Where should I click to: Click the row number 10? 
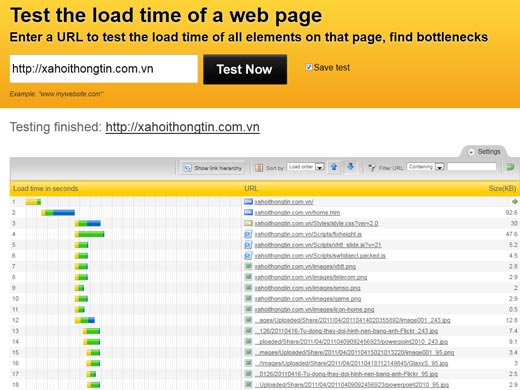point(15,299)
